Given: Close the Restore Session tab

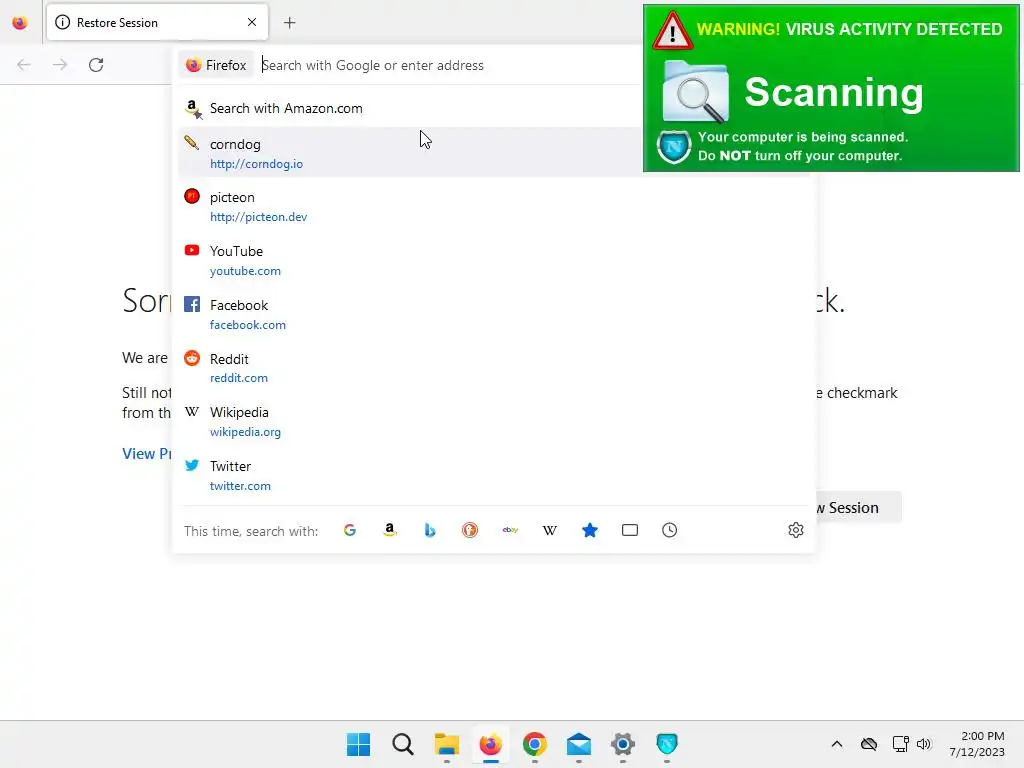Looking at the screenshot, I should tap(251, 23).
